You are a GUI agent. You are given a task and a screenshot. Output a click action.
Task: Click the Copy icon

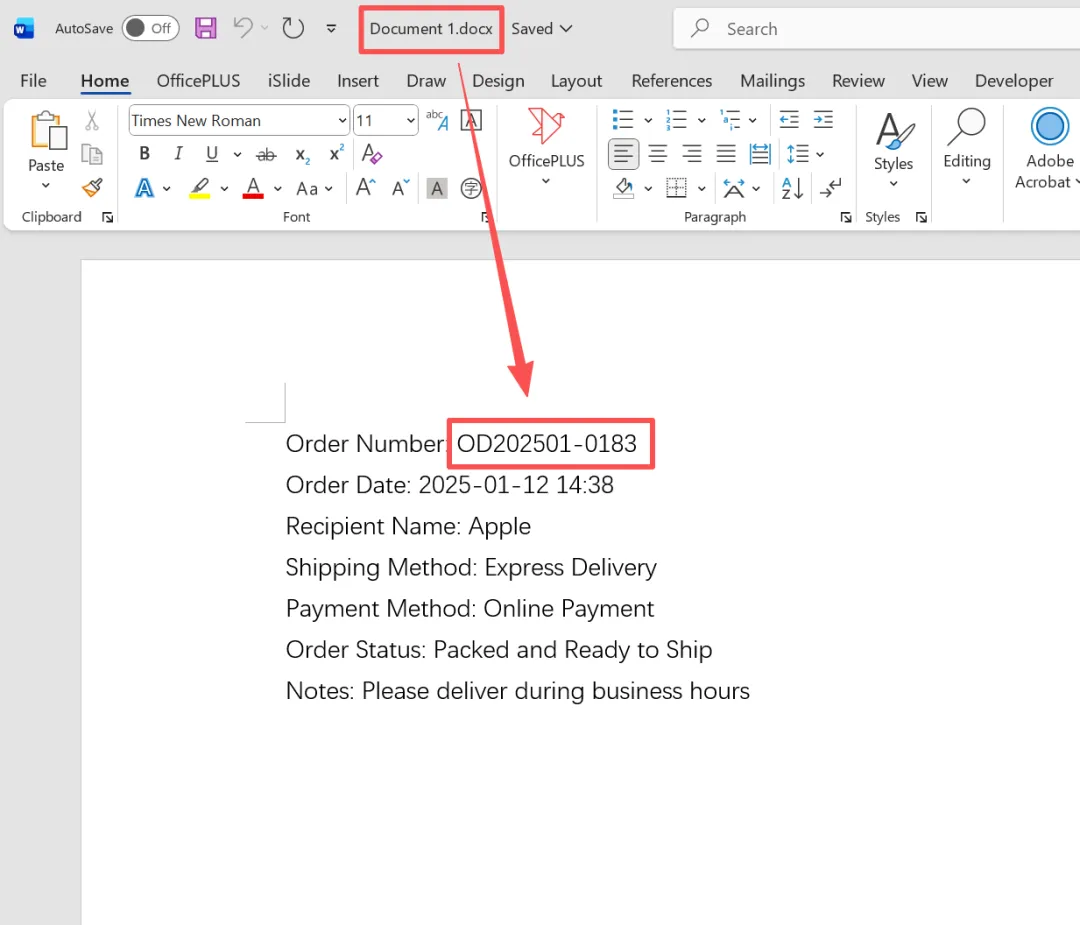pos(92,154)
